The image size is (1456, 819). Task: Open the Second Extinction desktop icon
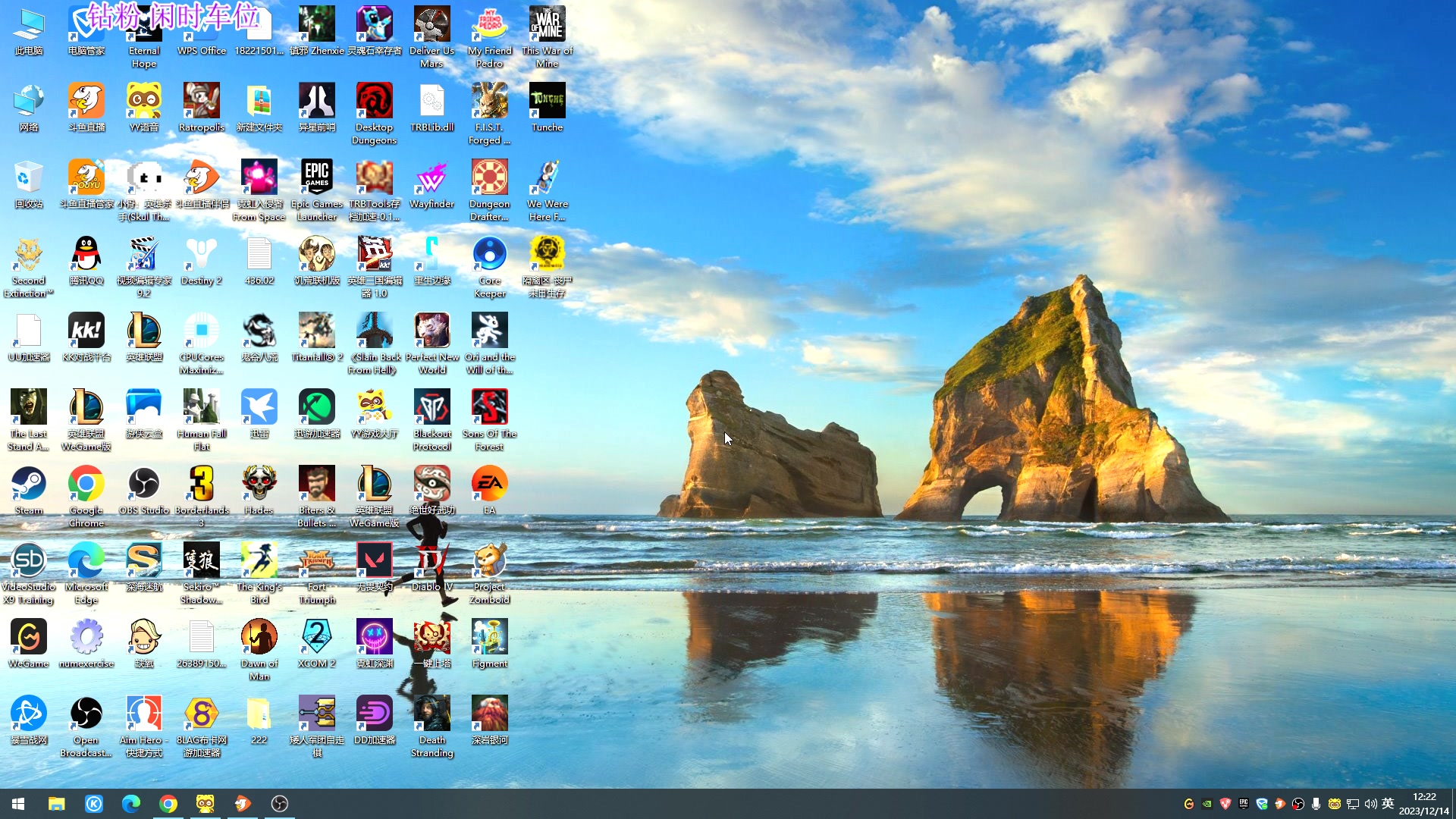point(29,267)
